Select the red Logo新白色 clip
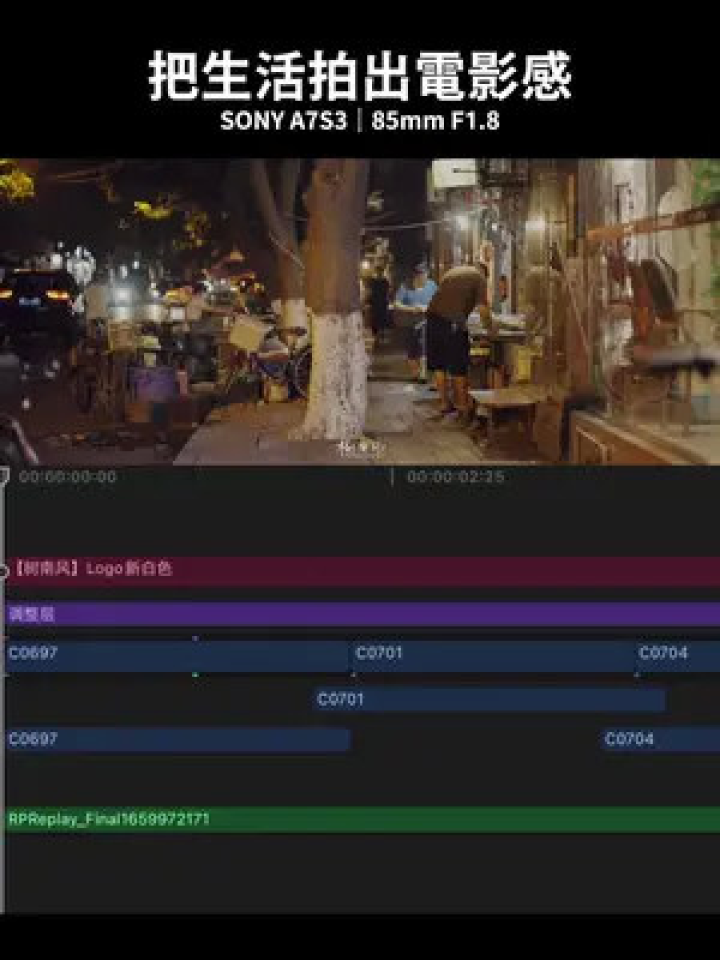The image size is (720, 960). tap(363, 570)
